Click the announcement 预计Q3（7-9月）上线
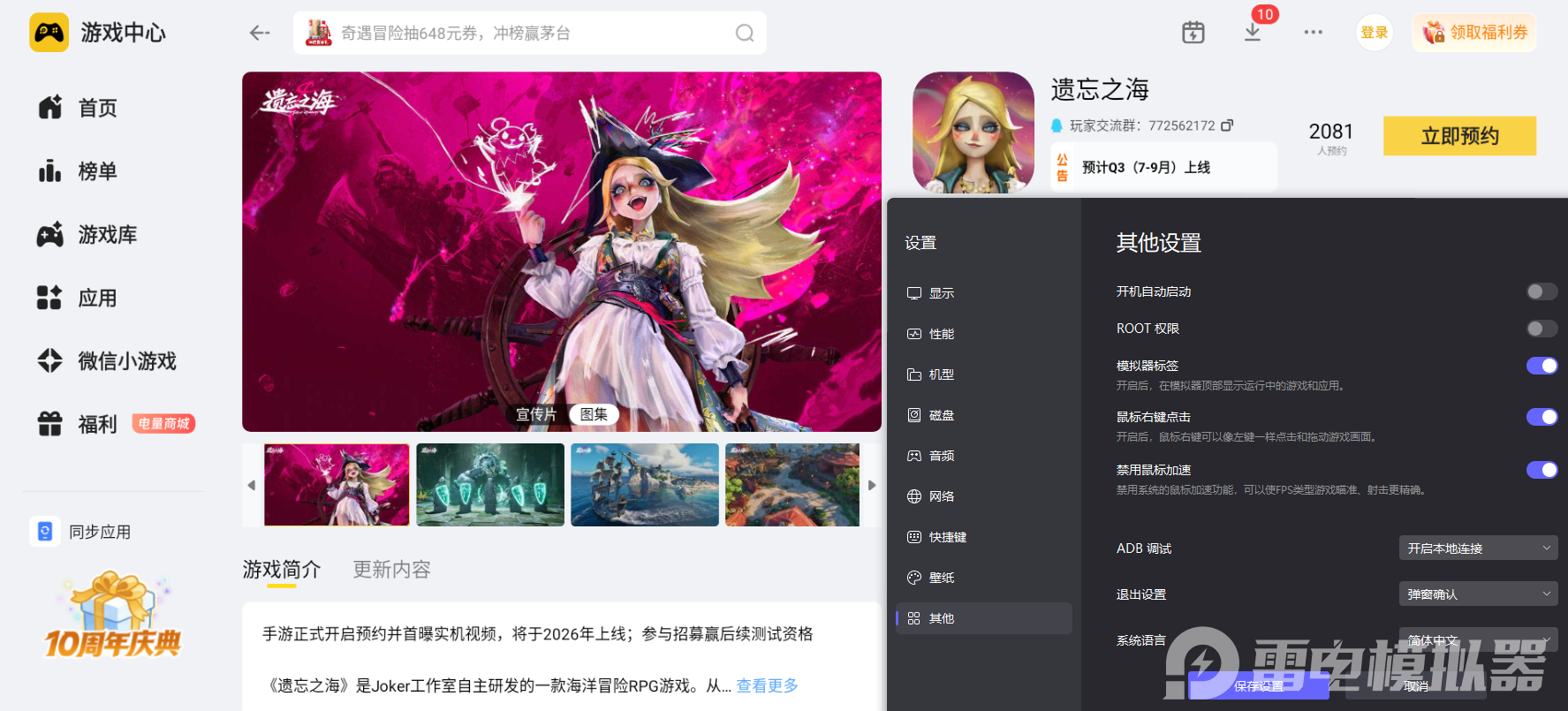The image size is (1568, 711). (x=1146, y=167)
